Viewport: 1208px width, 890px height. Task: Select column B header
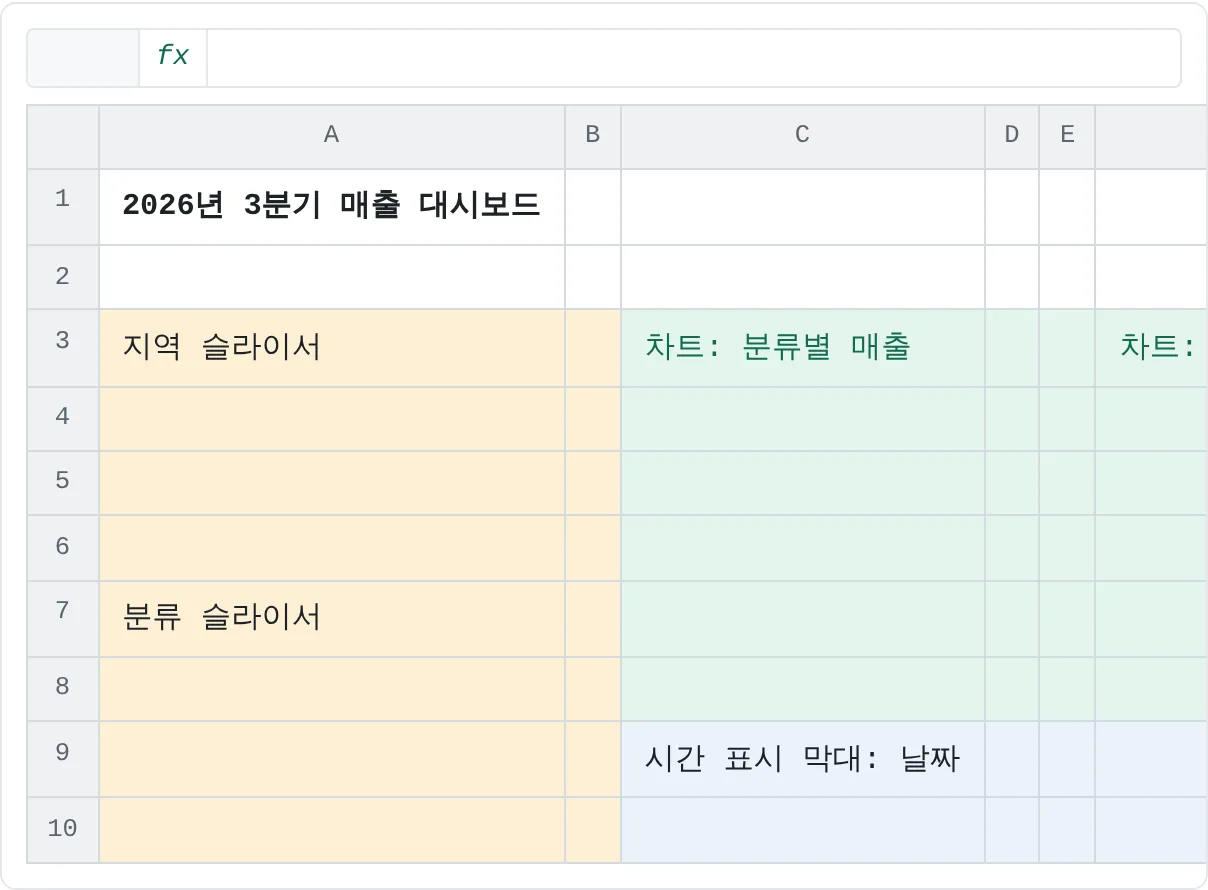click(593, 136)
